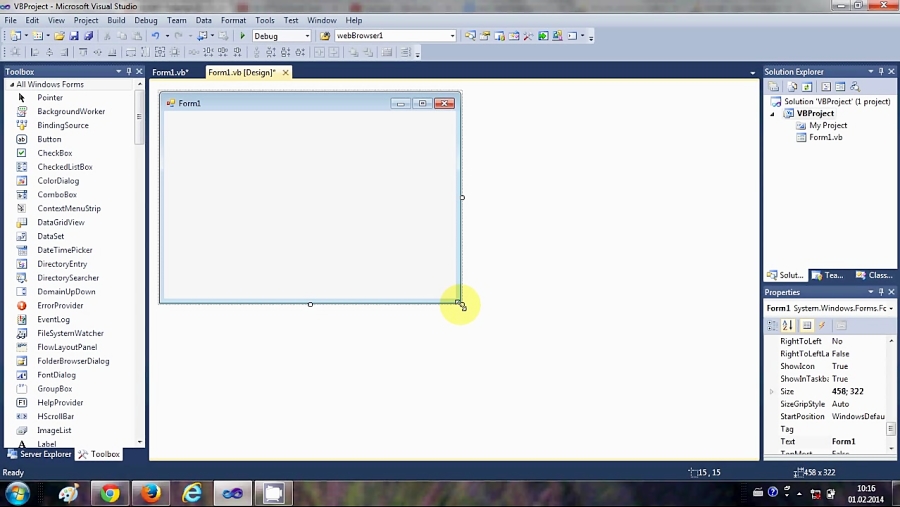Click Refresh icon in Solution Explorer
The image size is (900, 507).
click(806, 87)
